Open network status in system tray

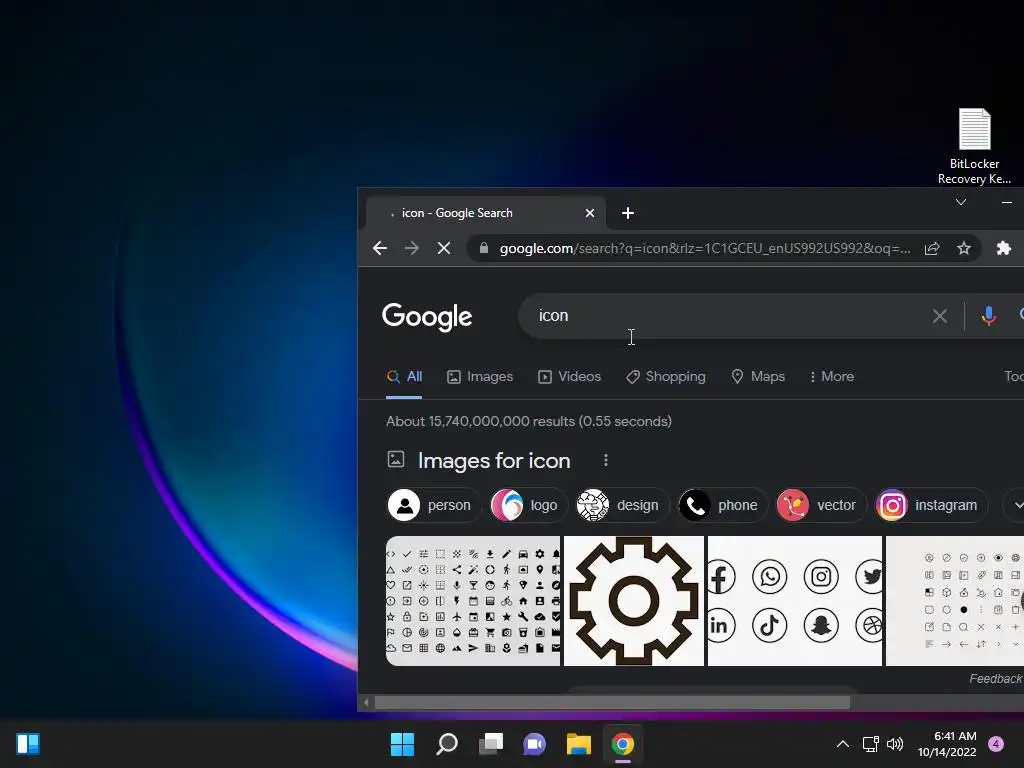coord(871,744)
